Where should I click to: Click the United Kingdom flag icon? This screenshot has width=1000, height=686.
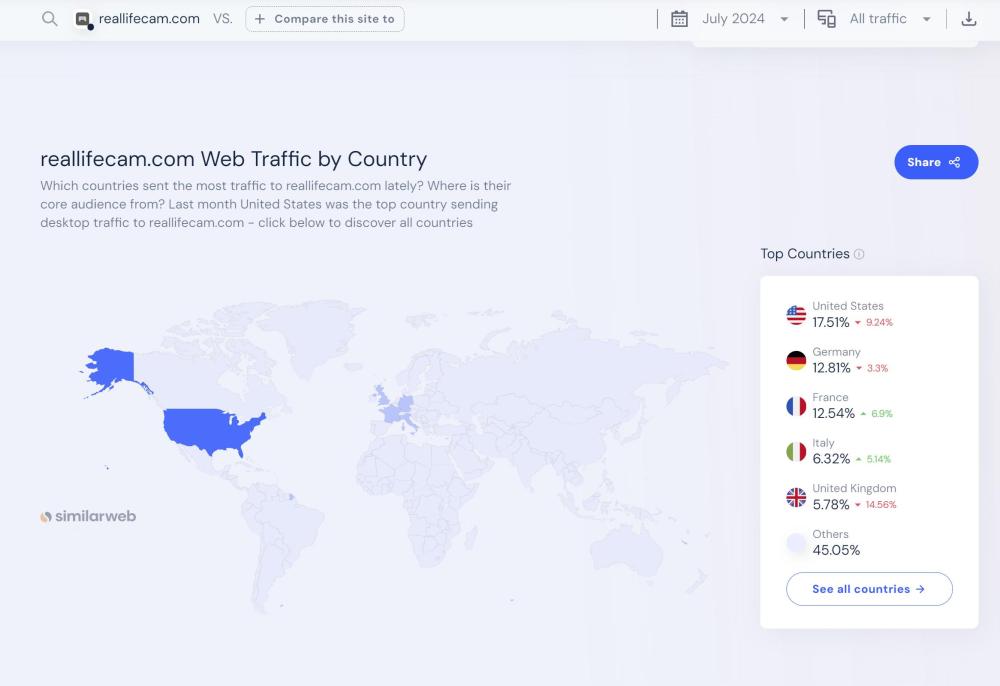pos(796,497)
